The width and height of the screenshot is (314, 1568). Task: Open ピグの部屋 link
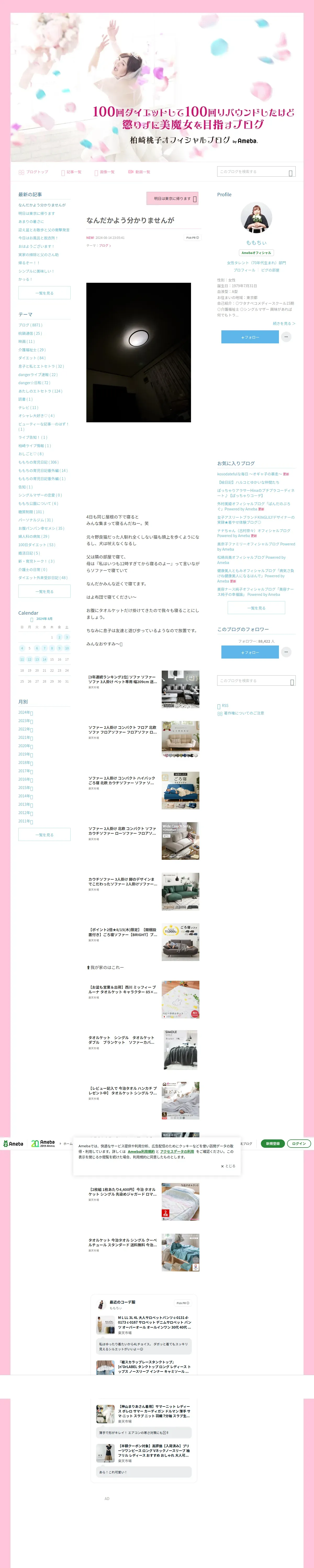click(x=270, y=270)
